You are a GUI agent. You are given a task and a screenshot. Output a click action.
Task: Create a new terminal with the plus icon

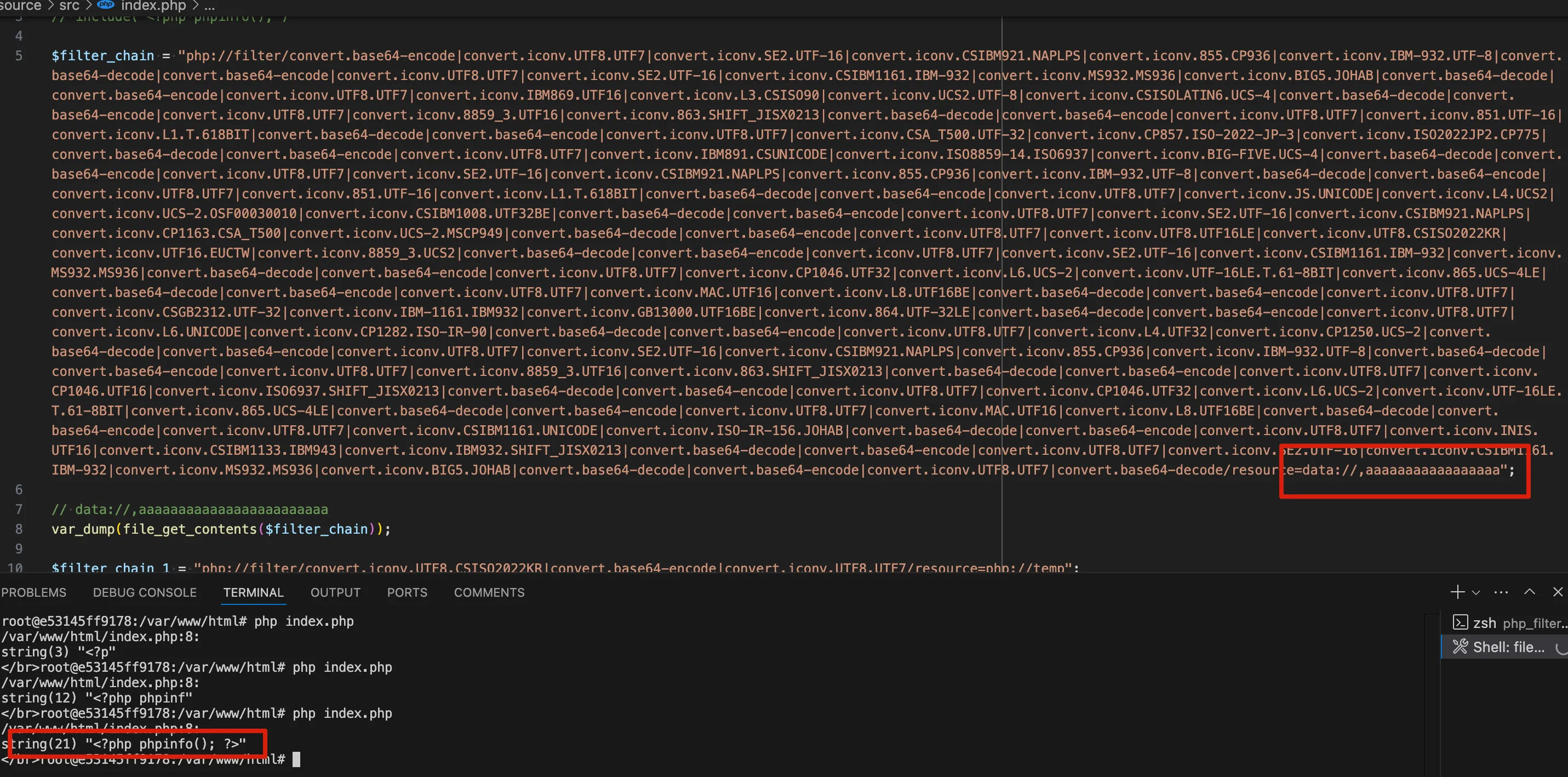click(x=1457, y=592)
